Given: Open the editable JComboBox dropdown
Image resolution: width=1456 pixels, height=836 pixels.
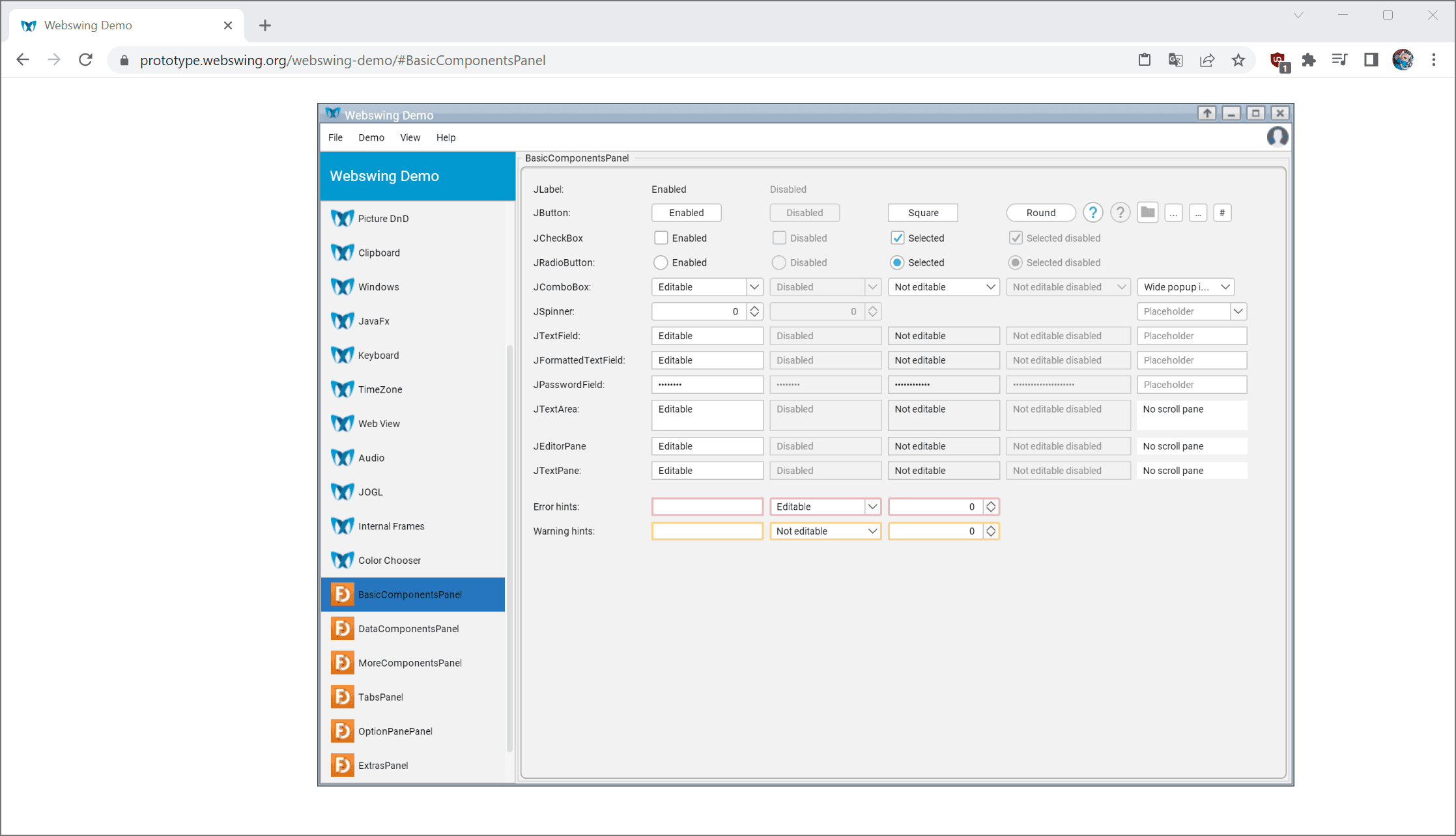Looking at the screenshot, I should pyautogui.click(x=754, y=286).
